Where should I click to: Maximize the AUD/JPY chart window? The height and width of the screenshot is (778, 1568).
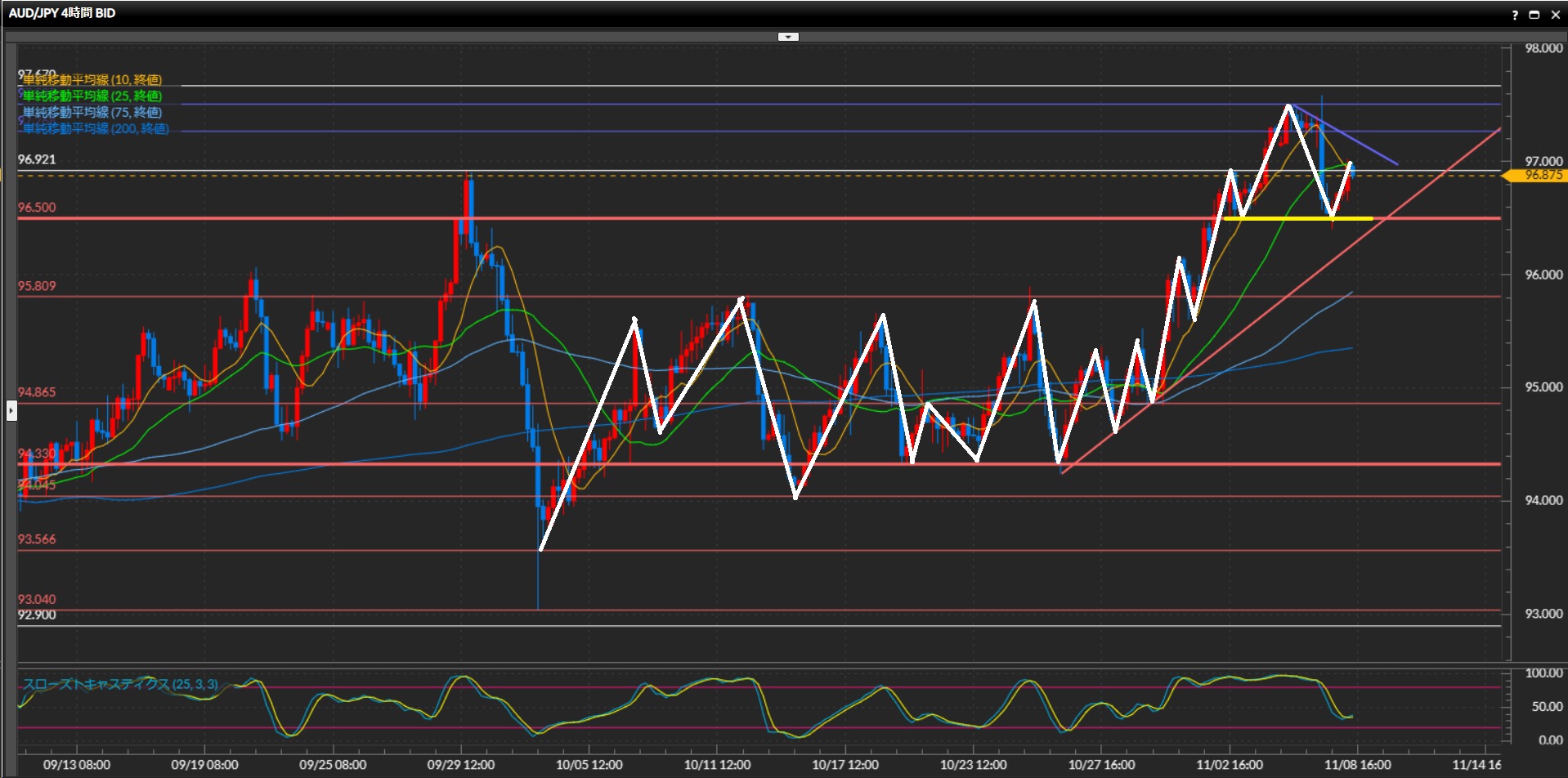[1534, 15]
